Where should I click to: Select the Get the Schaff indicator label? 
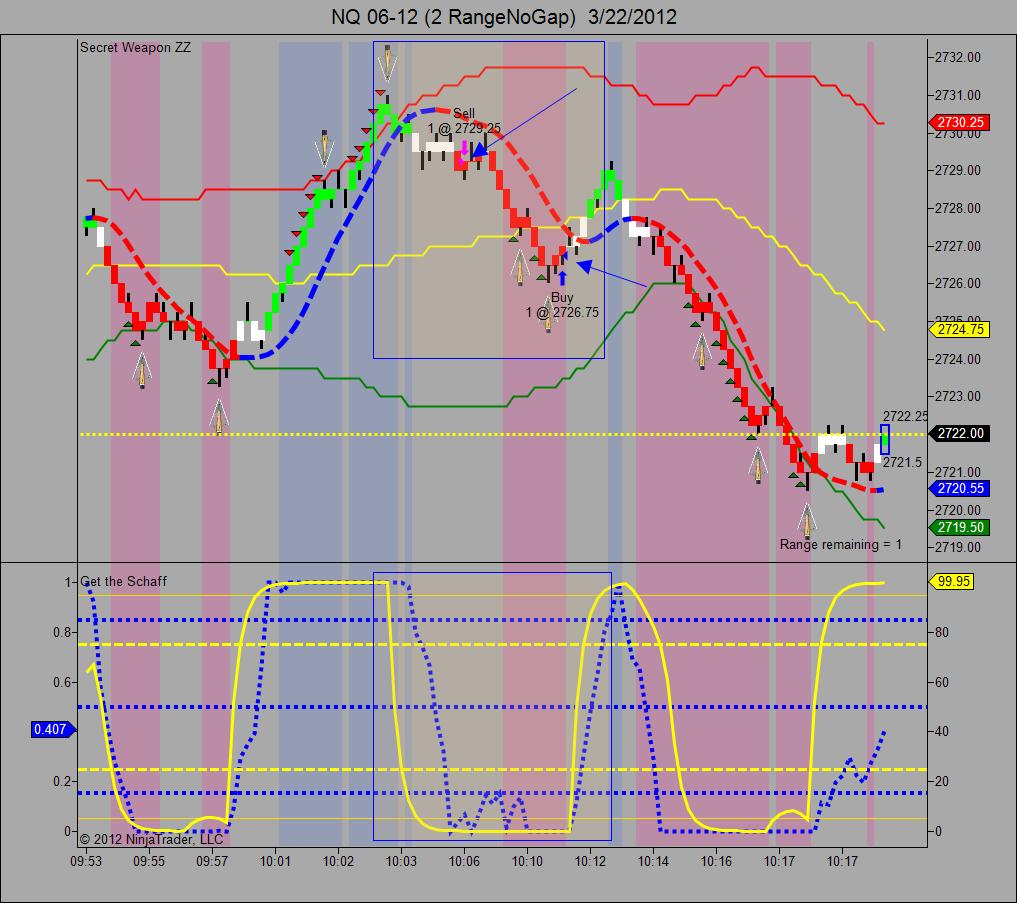(x=123, y=581)
